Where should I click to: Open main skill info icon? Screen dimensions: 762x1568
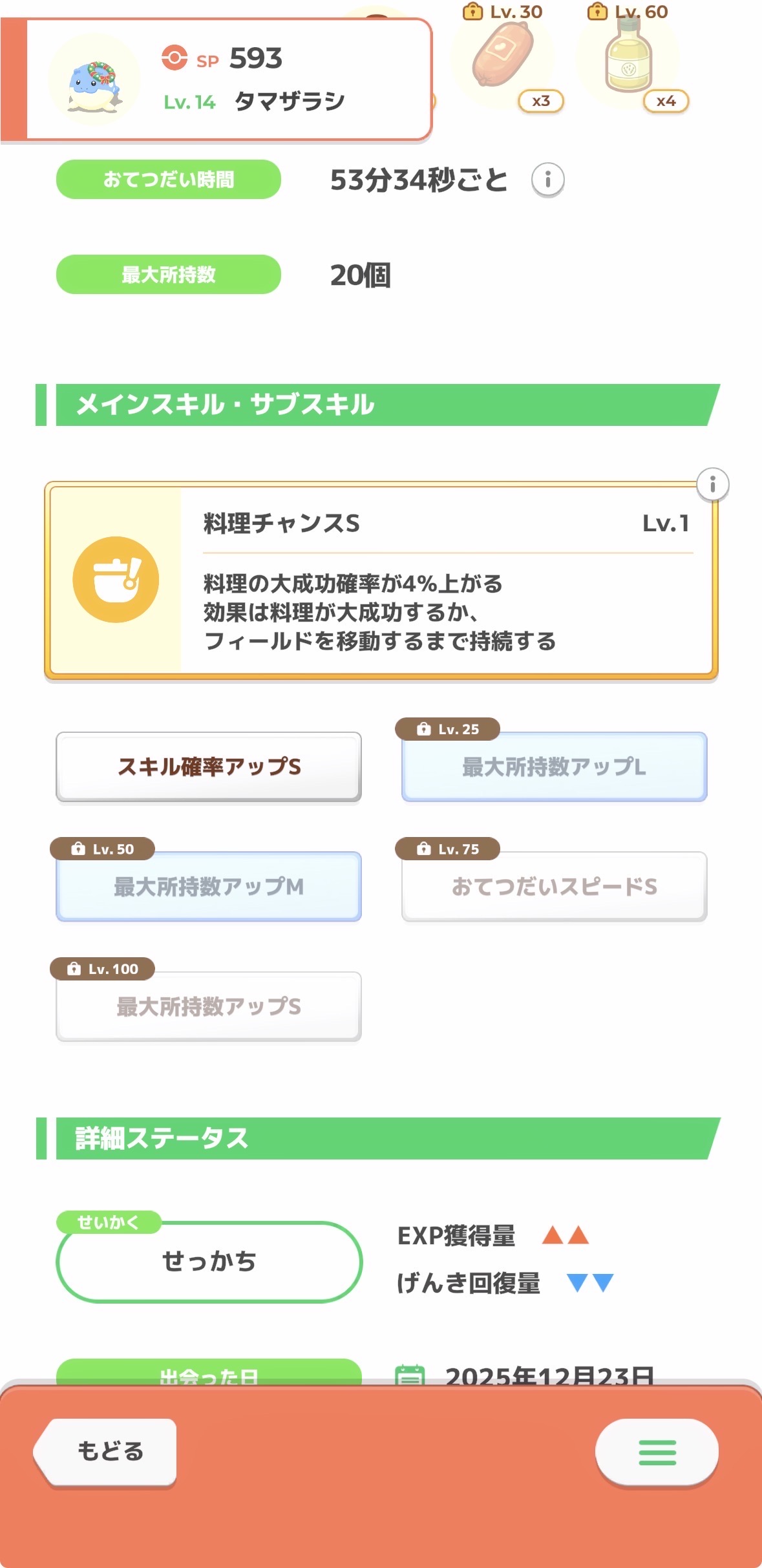[712, 484]
